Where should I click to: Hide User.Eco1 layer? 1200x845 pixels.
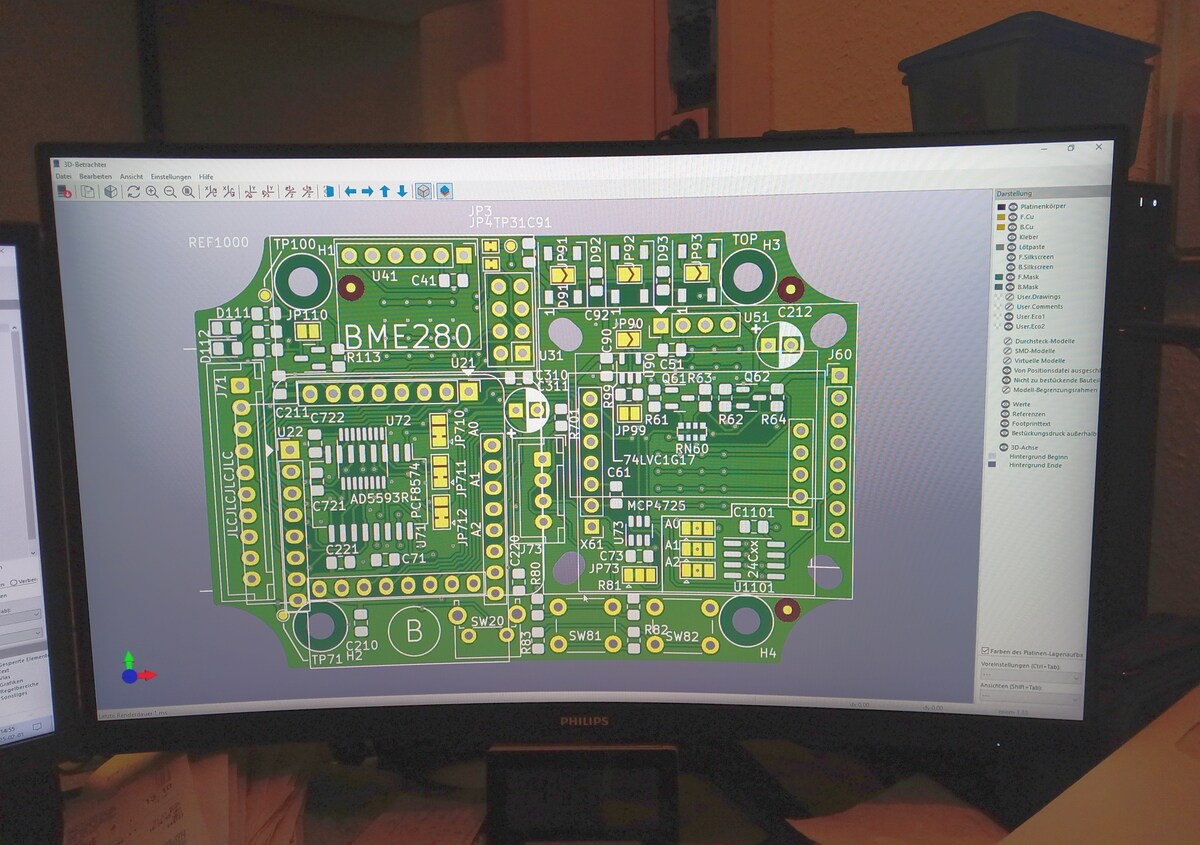tap(1008, 316)
